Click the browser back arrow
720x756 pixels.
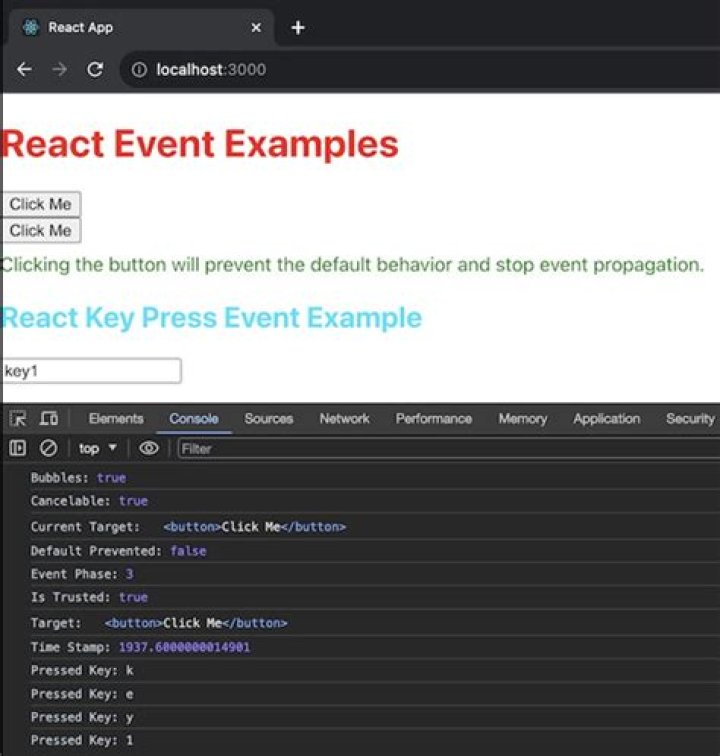pyautogui.click(x=24, y=70)
